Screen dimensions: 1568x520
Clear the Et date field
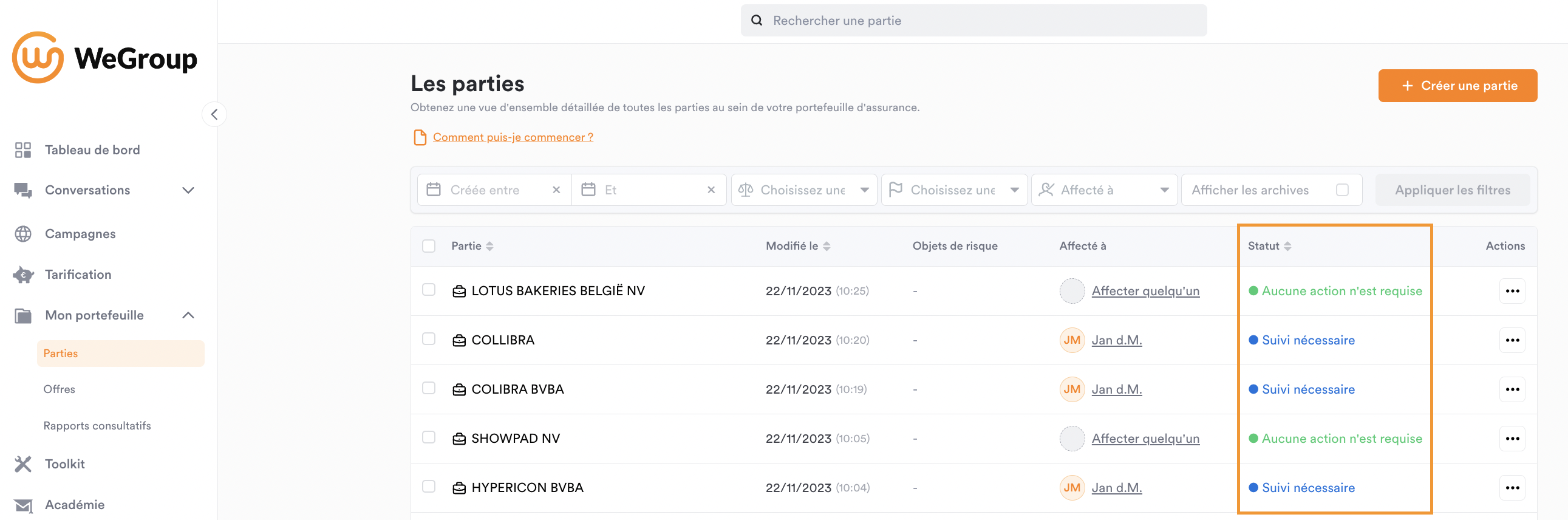tap(711, 190)
